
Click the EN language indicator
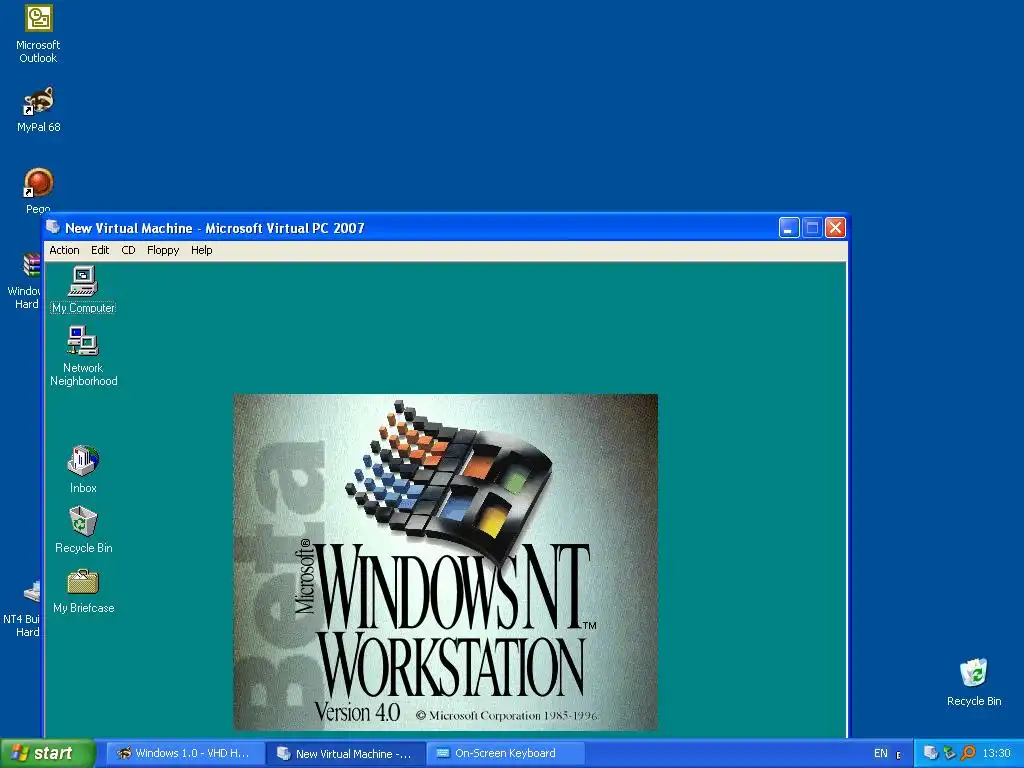click(880, 753)
